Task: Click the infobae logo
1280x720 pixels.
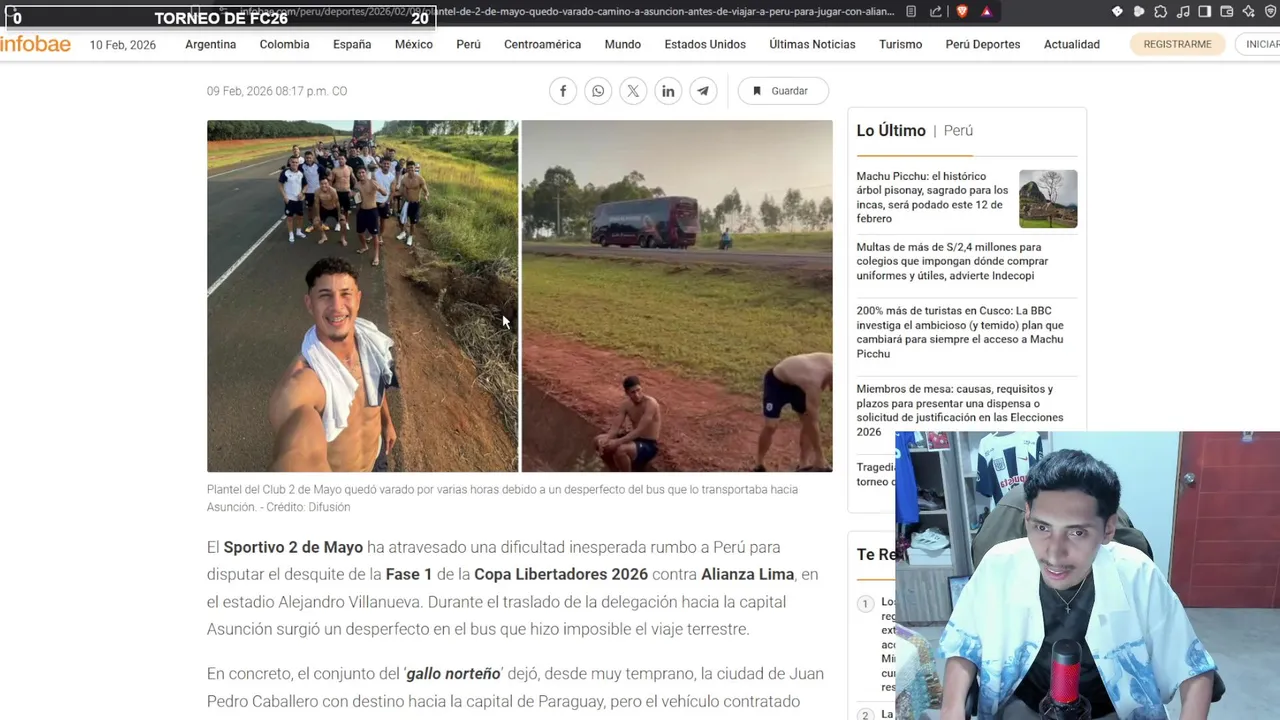Action: tap(35, 44)
